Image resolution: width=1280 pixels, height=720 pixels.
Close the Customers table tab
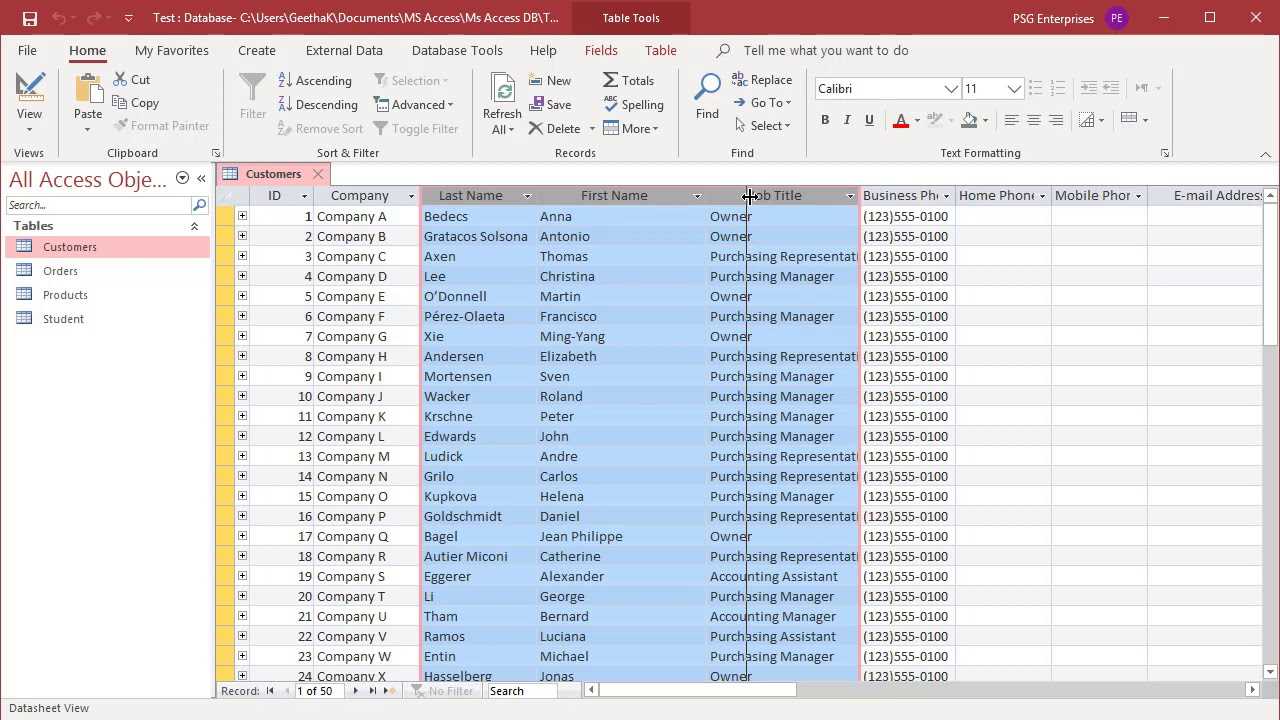tap(318, 174)
